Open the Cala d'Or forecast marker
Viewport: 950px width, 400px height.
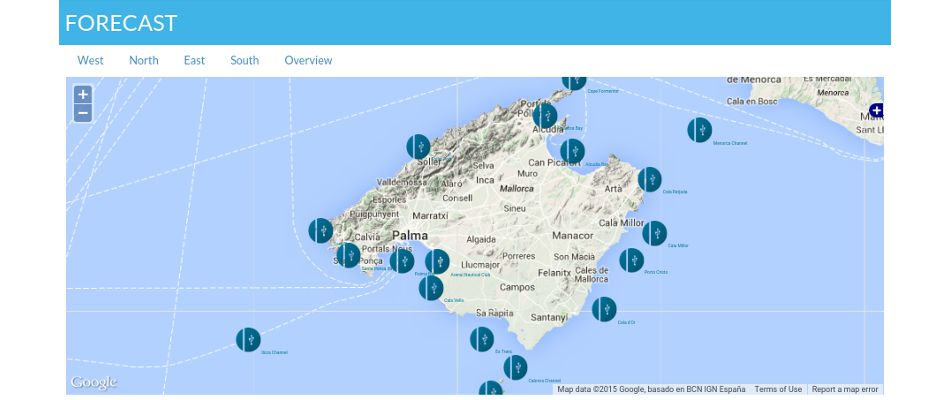click(x=604, y=309)
